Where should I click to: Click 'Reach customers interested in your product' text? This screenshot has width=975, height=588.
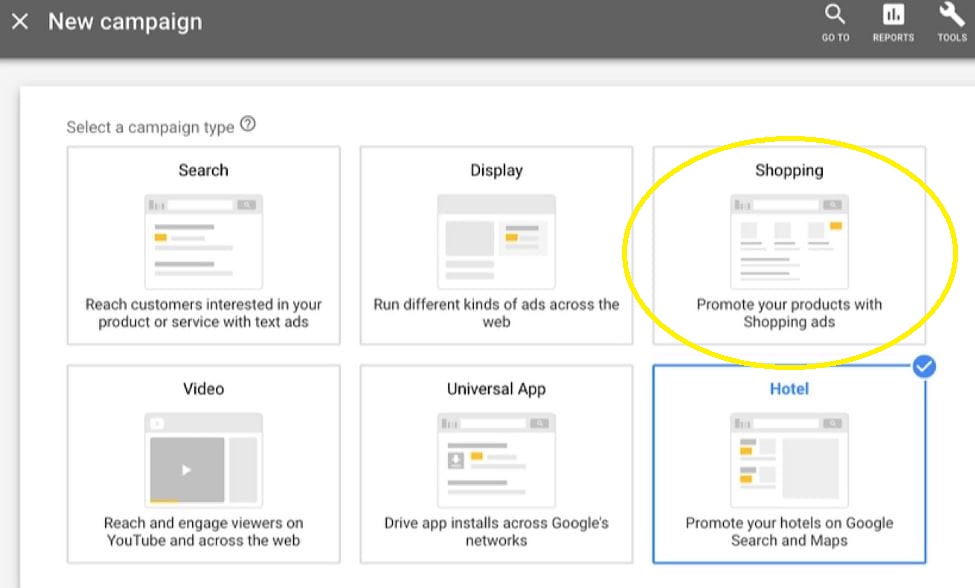coord(203,313)
